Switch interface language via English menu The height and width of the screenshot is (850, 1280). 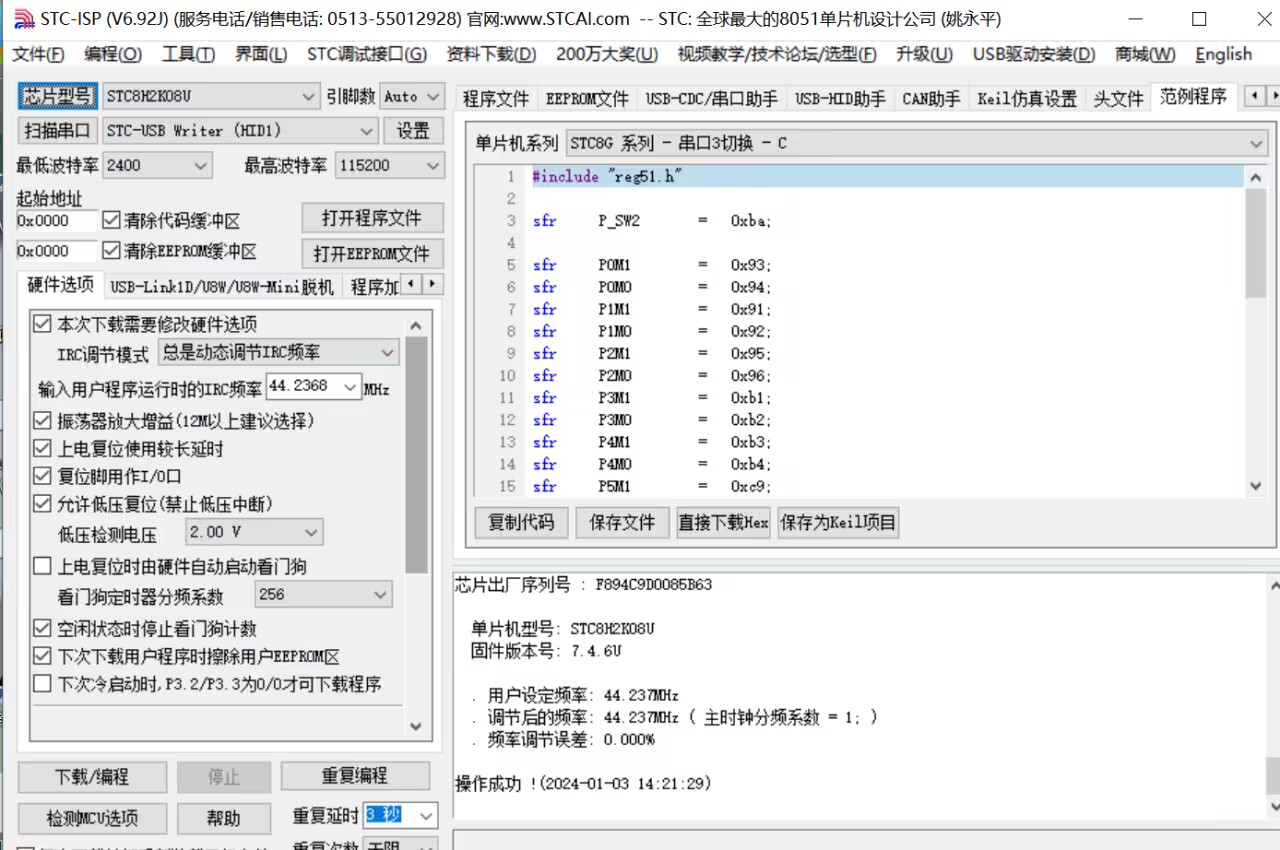coord(1223,54)
